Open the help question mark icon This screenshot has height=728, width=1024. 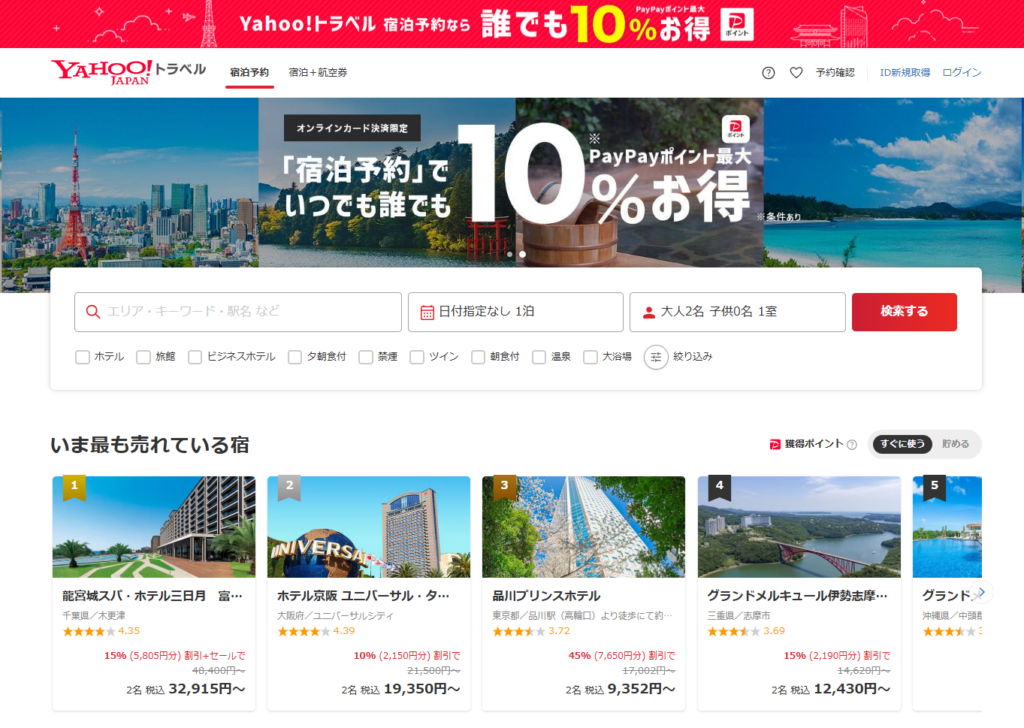(x=769, y=72)
